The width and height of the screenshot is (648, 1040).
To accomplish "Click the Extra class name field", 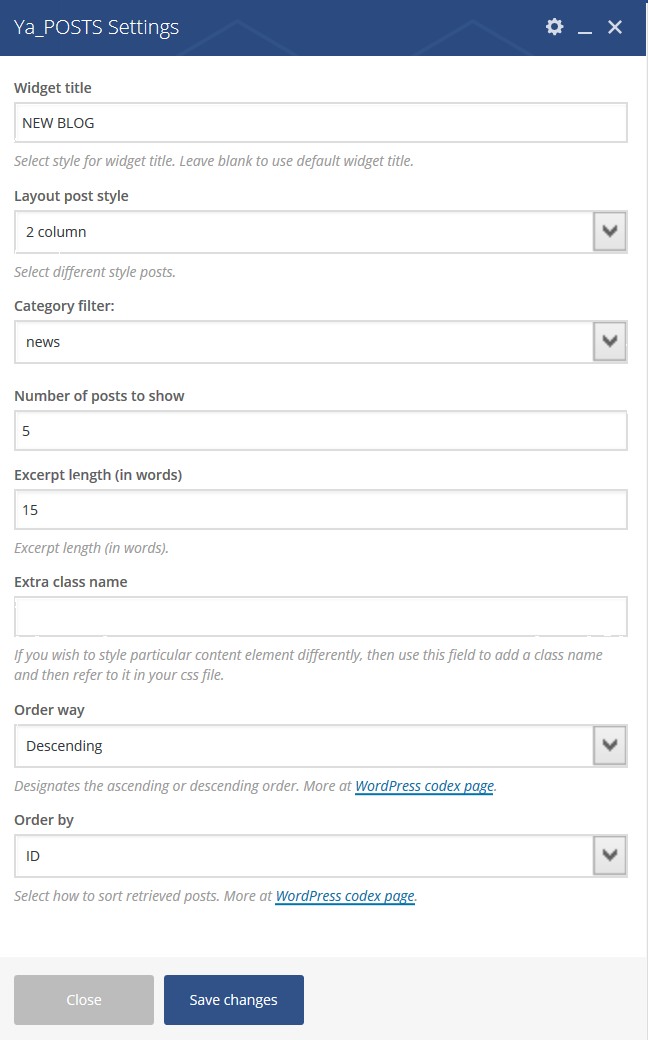I will (x=320, y=616).
